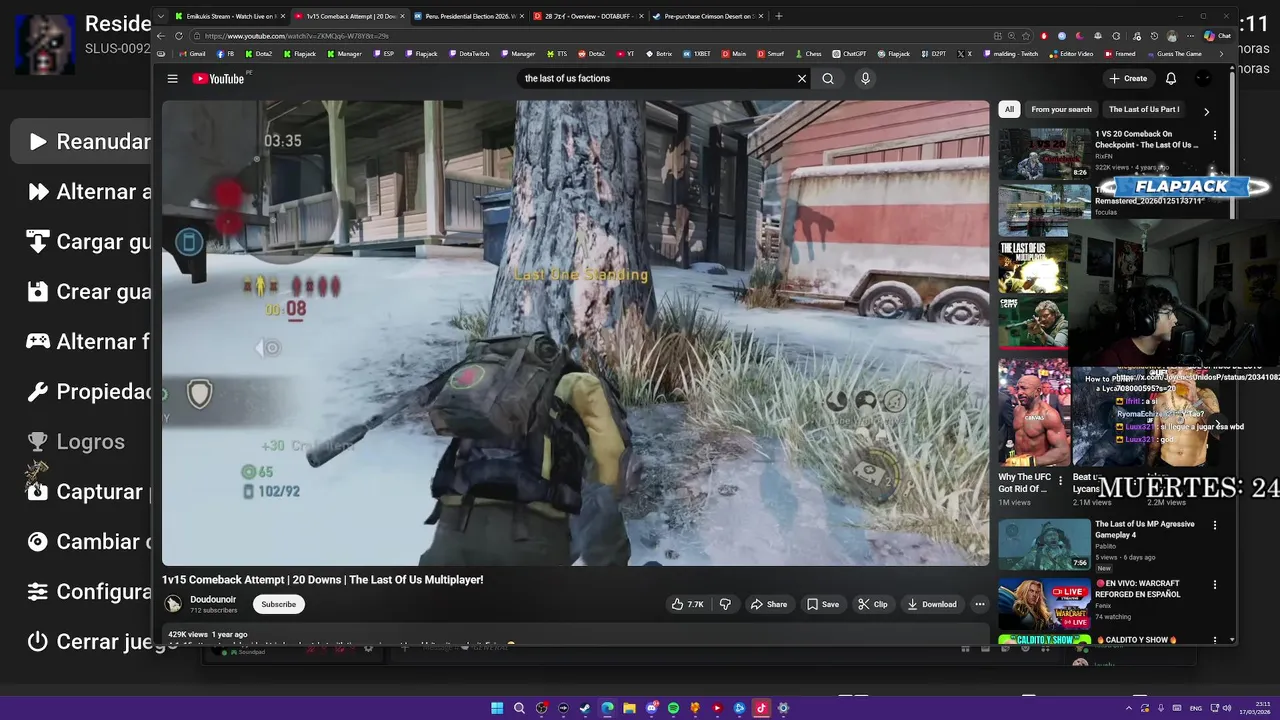Show hidden system tray icons
Screen dimensions: 1280x720
pyautogui.click(x=1129, y=708)
